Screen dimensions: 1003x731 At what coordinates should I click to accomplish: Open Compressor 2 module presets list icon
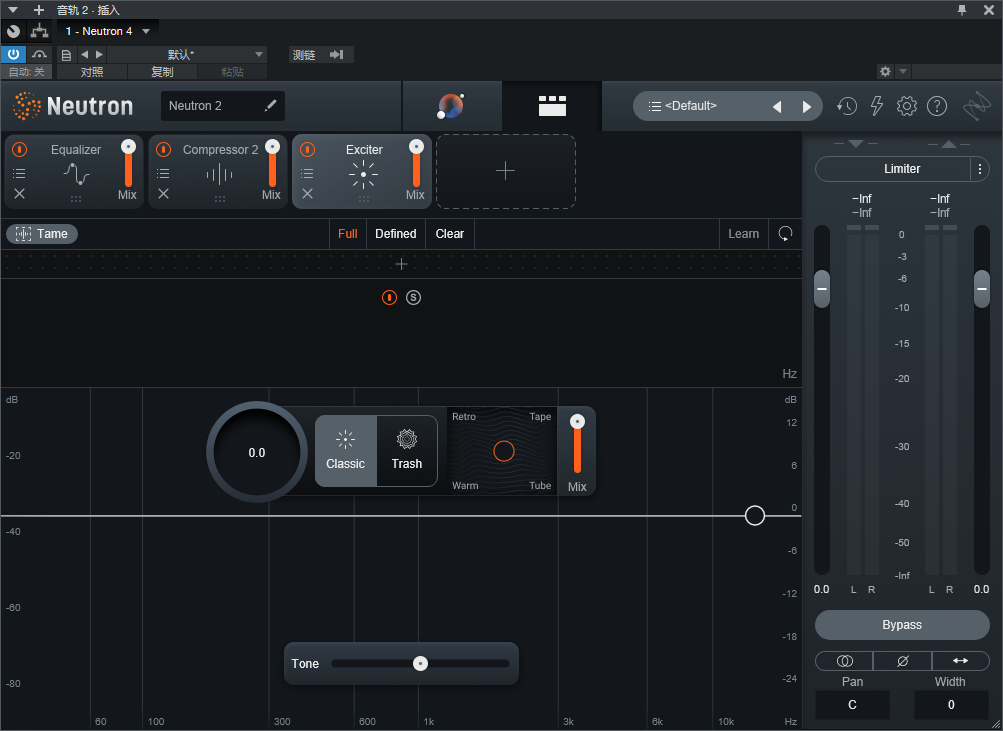(x=163, y=173)
